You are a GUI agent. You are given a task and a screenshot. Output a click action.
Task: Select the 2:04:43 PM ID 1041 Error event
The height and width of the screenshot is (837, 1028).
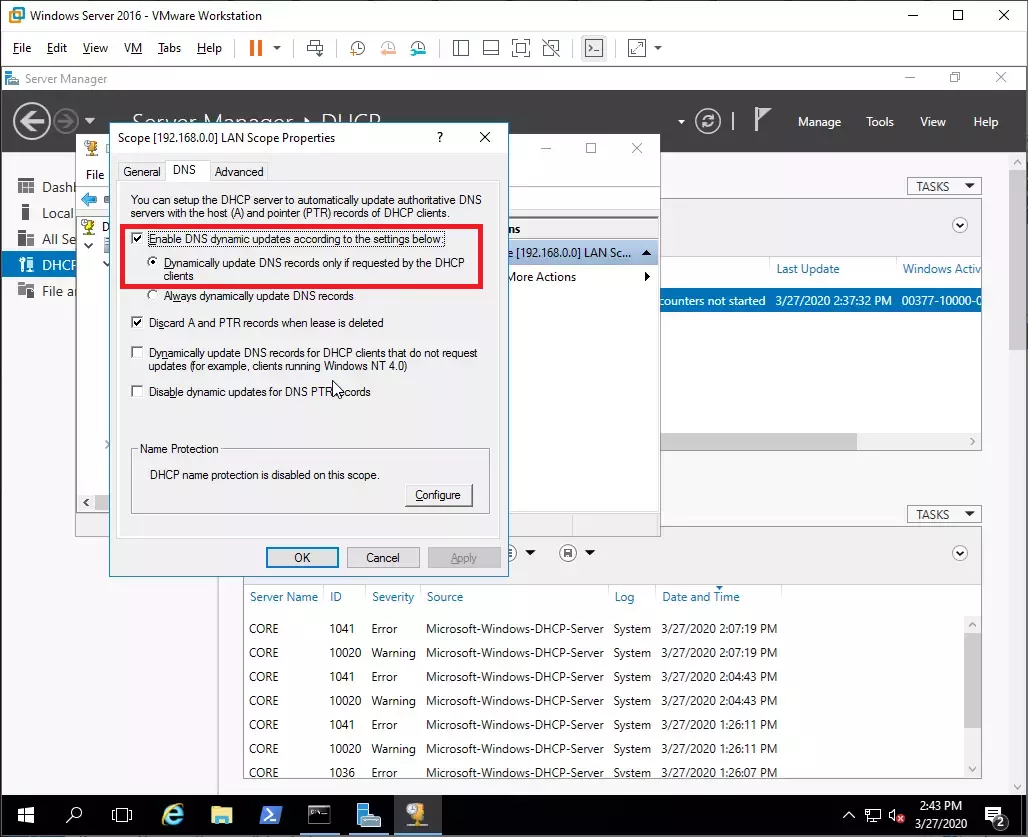(x=513, y=676)
